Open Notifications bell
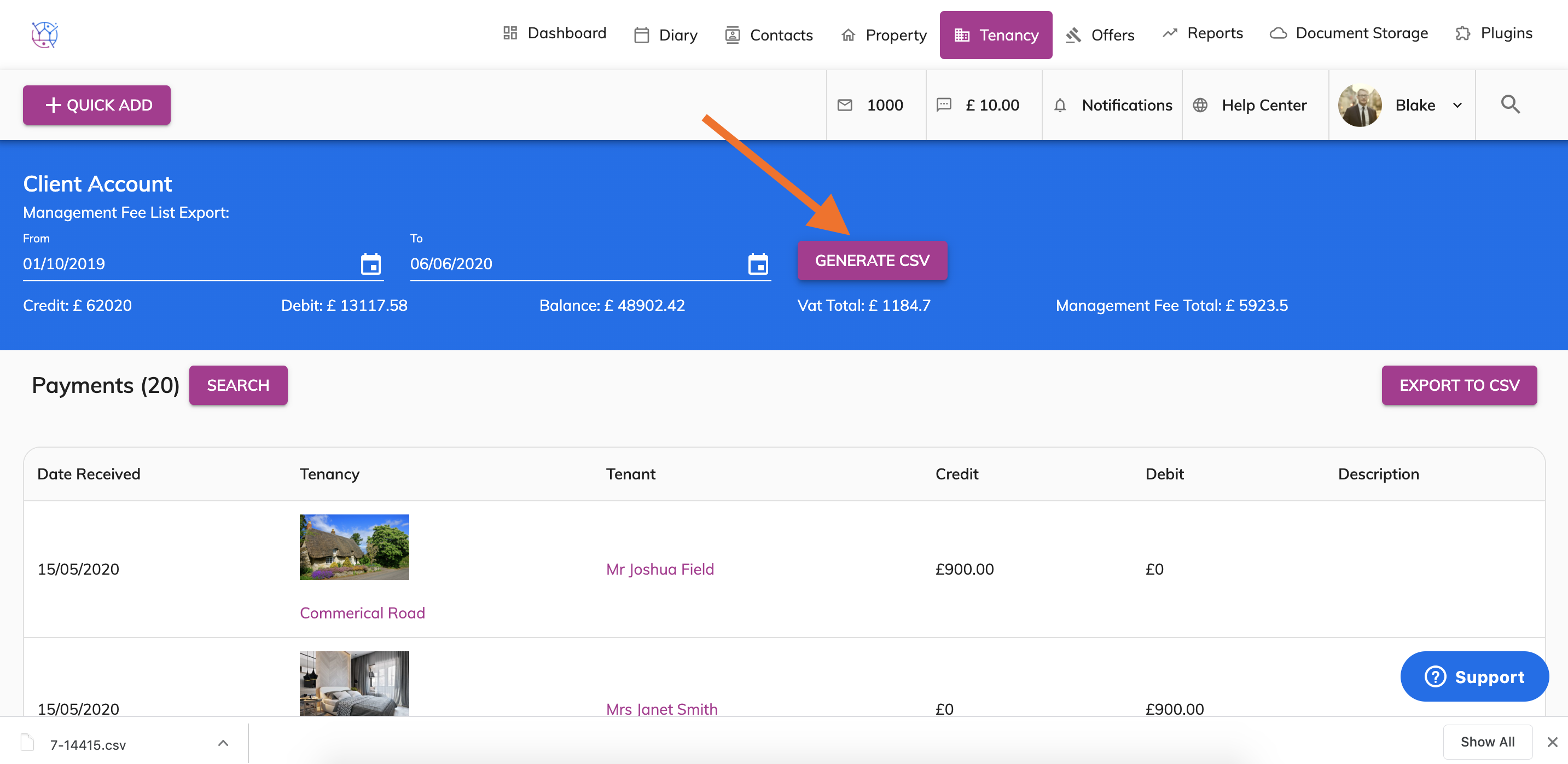This screenshot has width=1568, height=764. click(x=1060, y=105)
